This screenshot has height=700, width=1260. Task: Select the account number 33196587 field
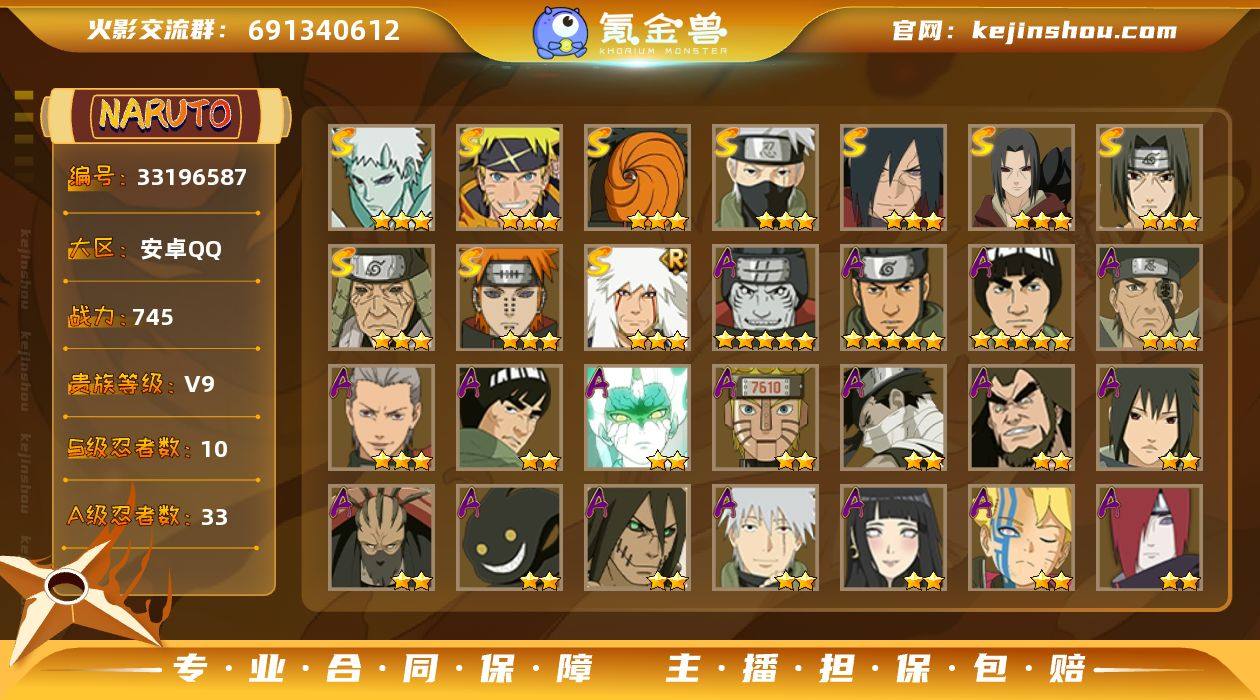159,177
